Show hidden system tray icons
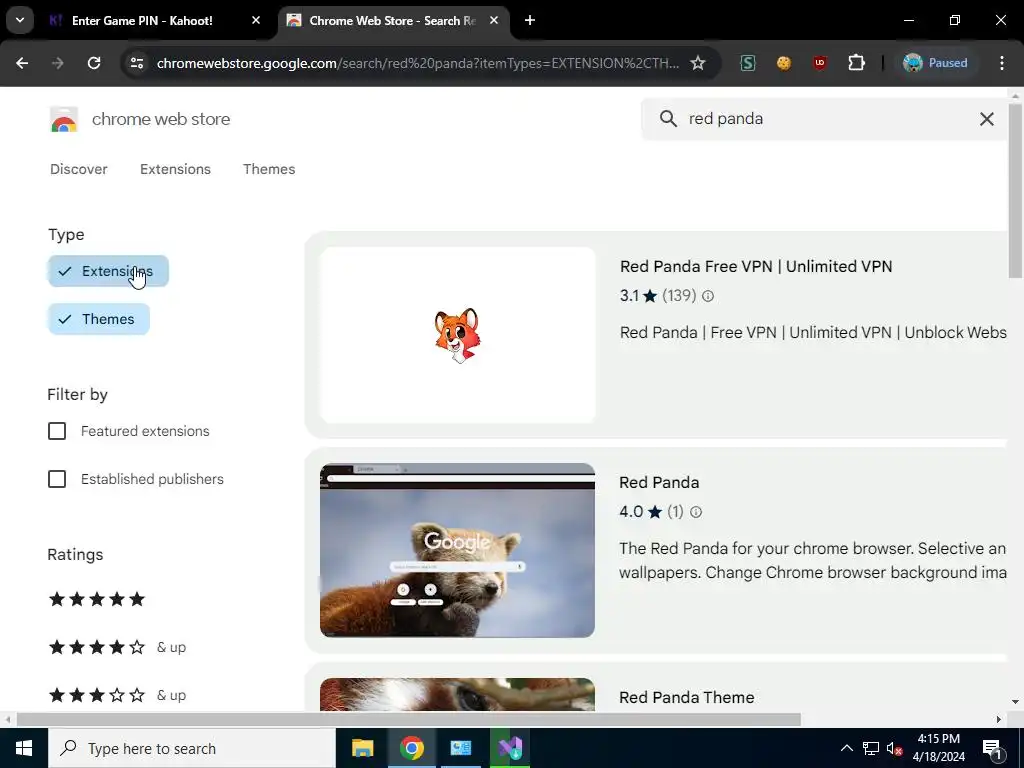 point(846,748)
